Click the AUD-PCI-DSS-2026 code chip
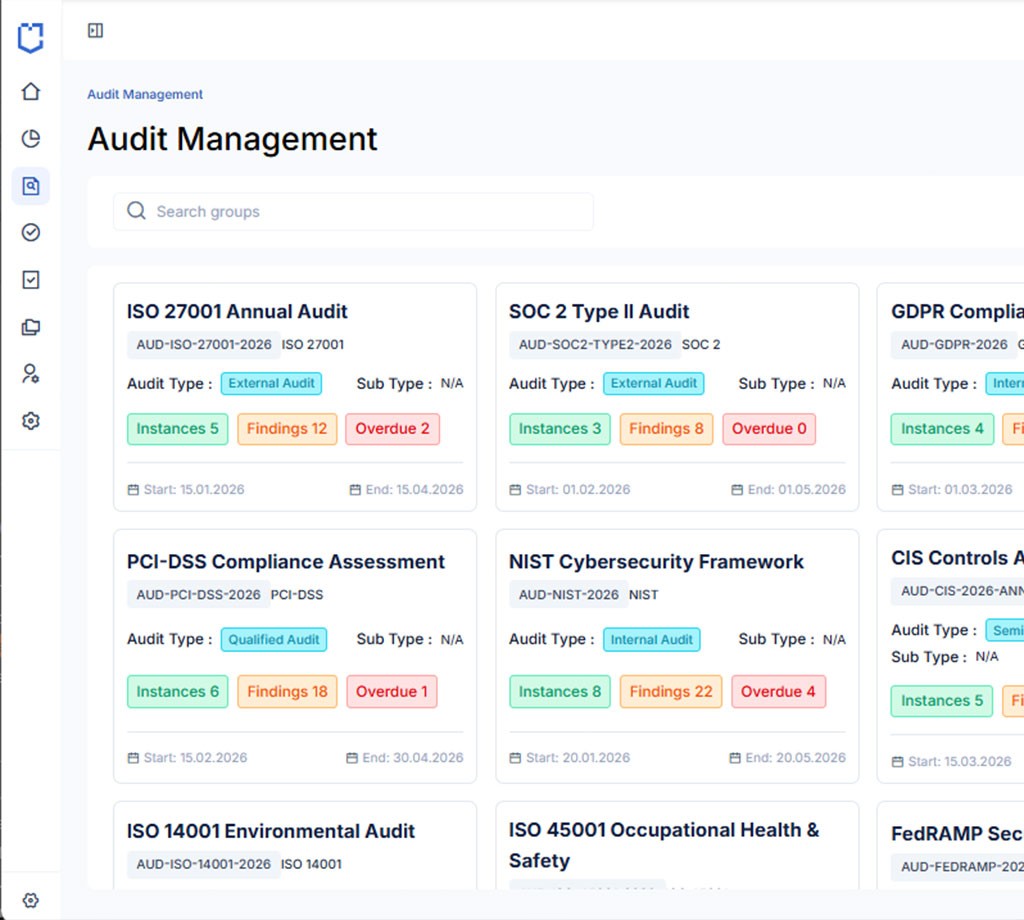 click(199, 595)
